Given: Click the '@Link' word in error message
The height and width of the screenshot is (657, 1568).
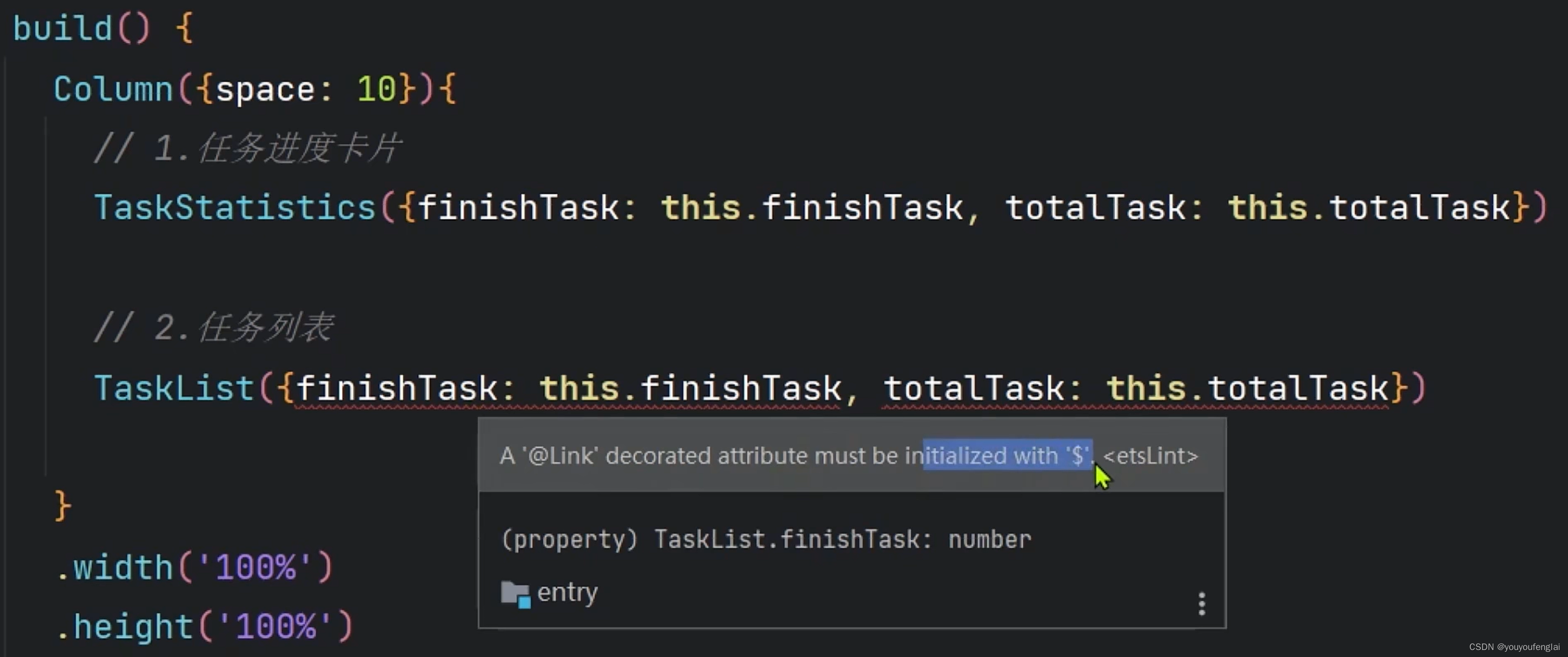Looking at the screenshot, I should coord(560,455).
